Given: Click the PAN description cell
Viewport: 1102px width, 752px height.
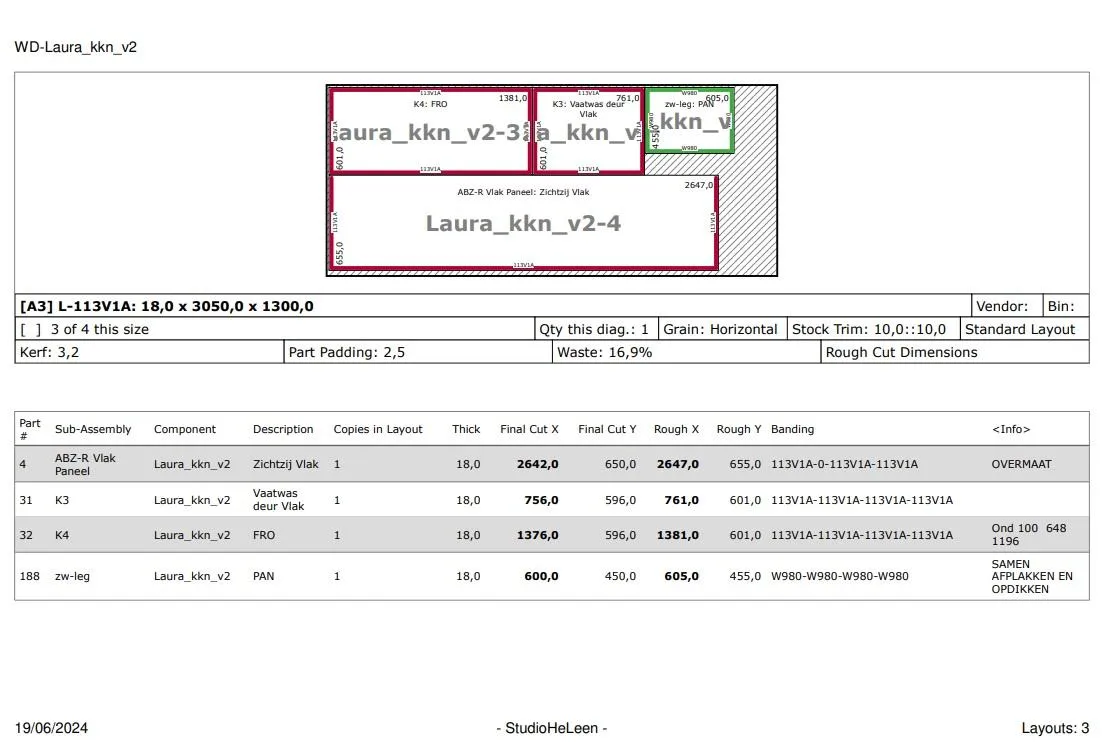Looking at the screenshot, I should click(264, 576).
